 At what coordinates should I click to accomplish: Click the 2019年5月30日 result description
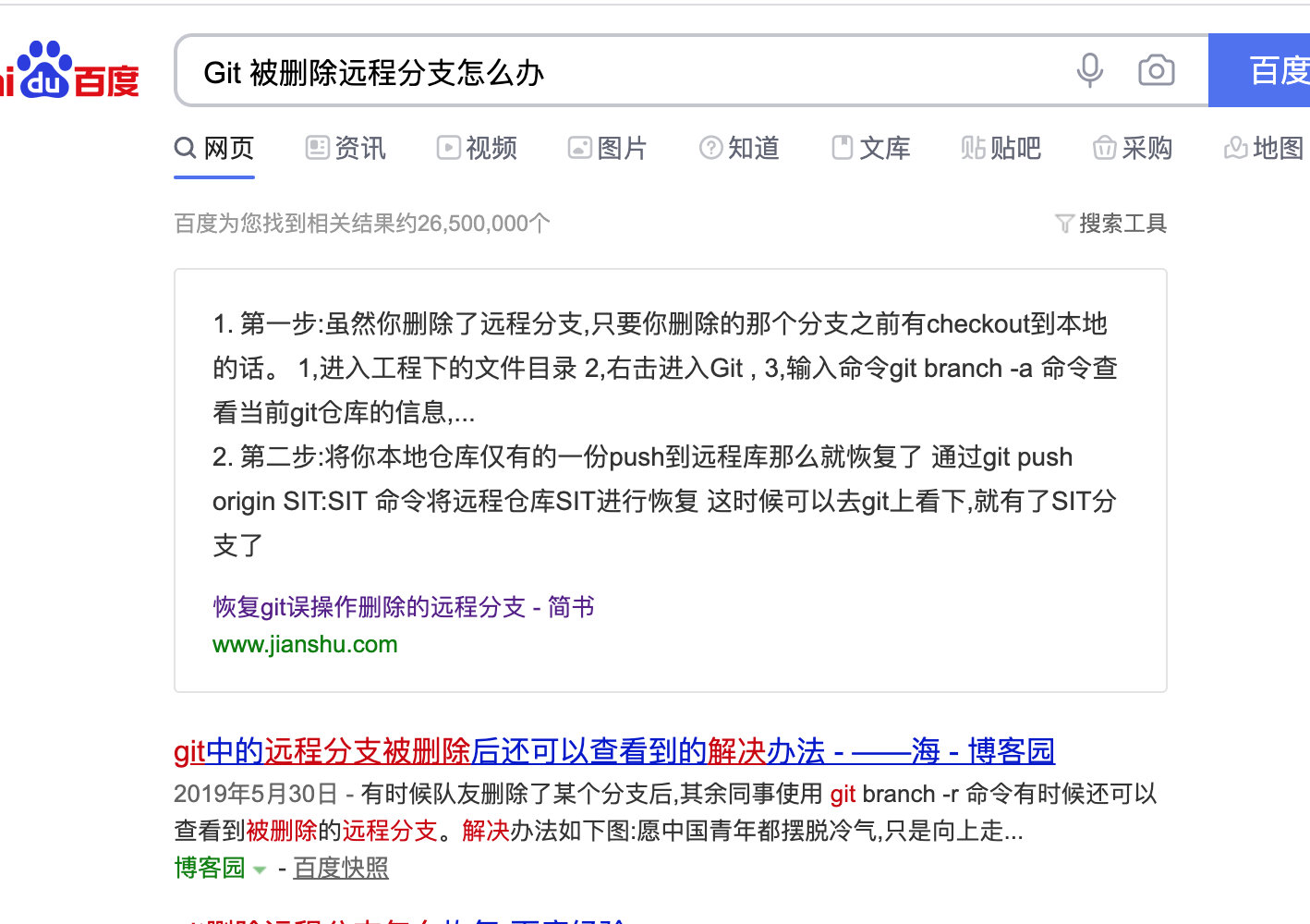[665, 812]
